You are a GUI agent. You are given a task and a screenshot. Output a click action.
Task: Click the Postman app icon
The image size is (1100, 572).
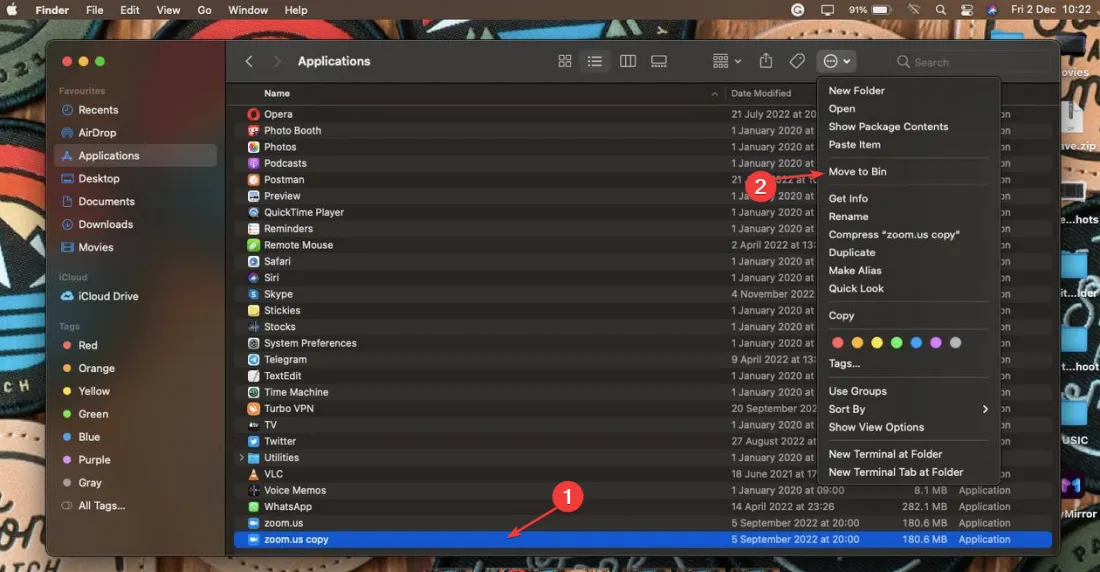click(x=253, y=180)
